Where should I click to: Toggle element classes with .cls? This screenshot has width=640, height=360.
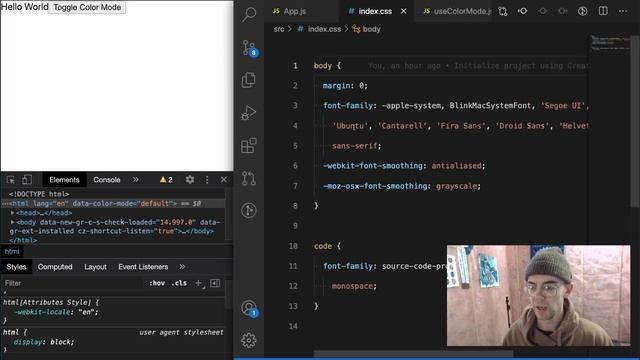coord(179,283)
